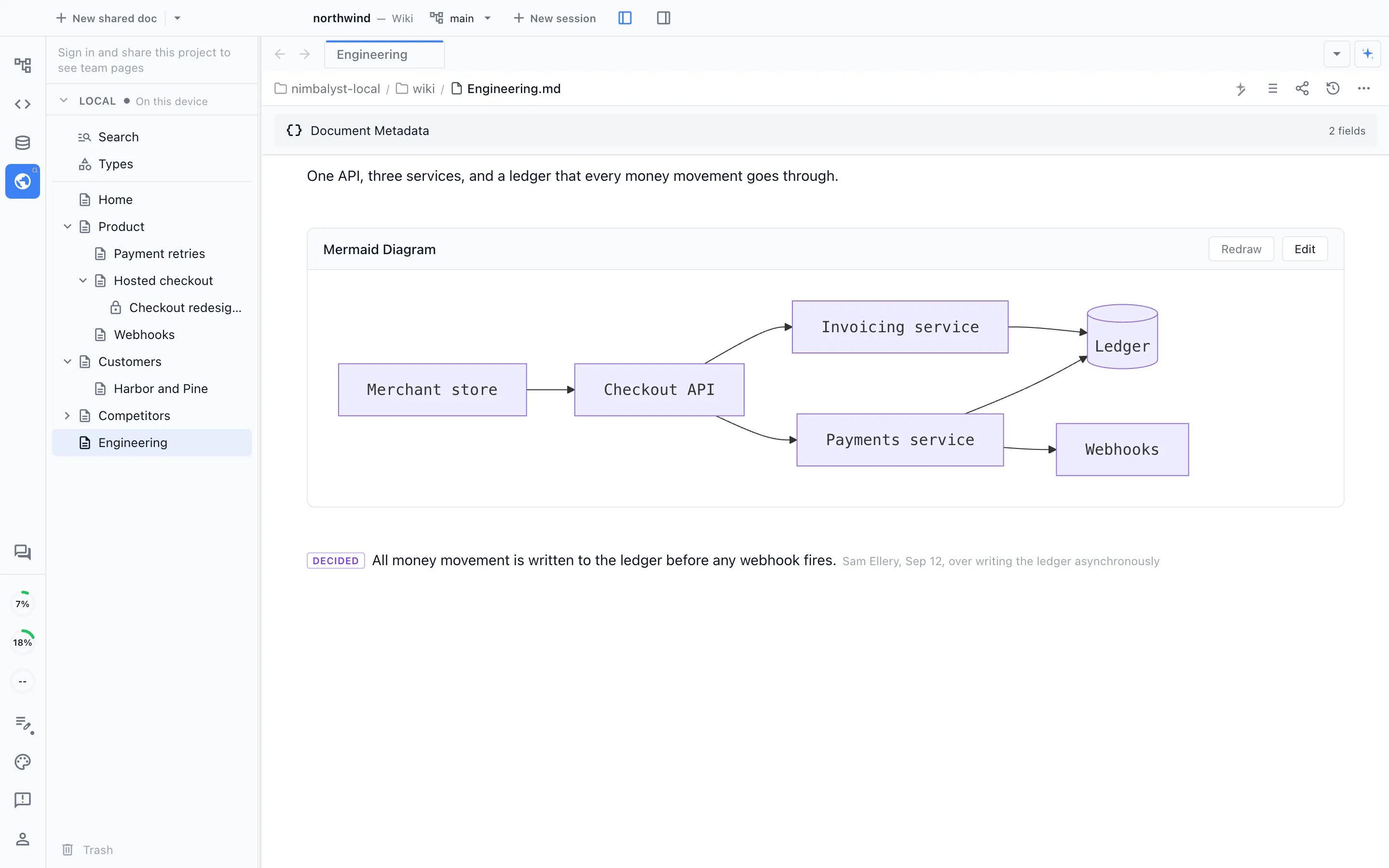Screen dimensions: 1389x868
Task: Open document history clock icon
Action: click(x=1333, y=88)
